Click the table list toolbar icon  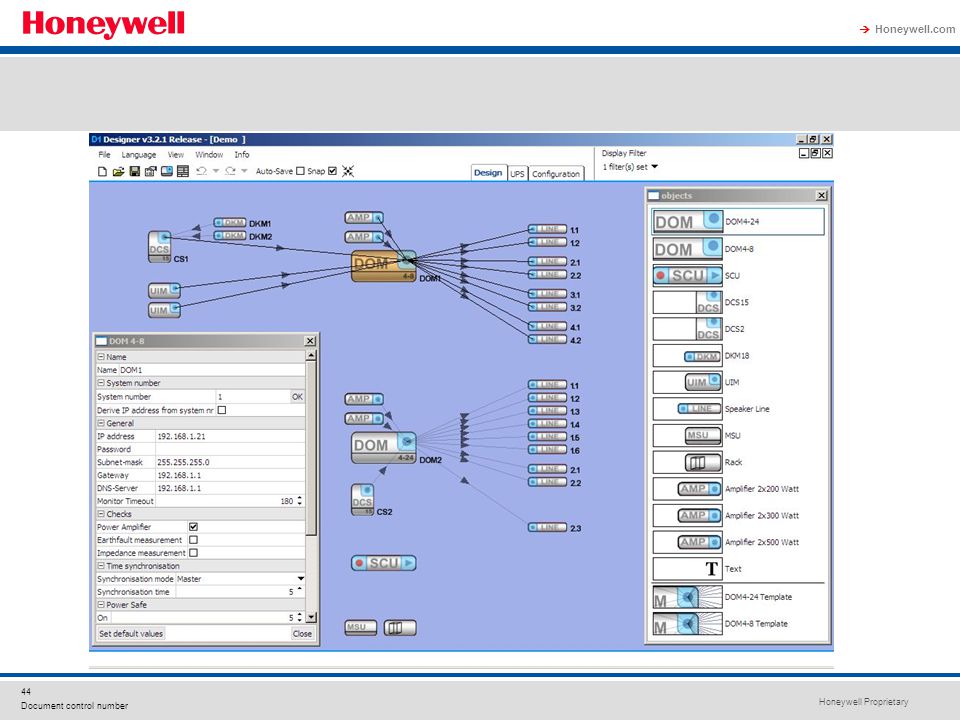182,171
